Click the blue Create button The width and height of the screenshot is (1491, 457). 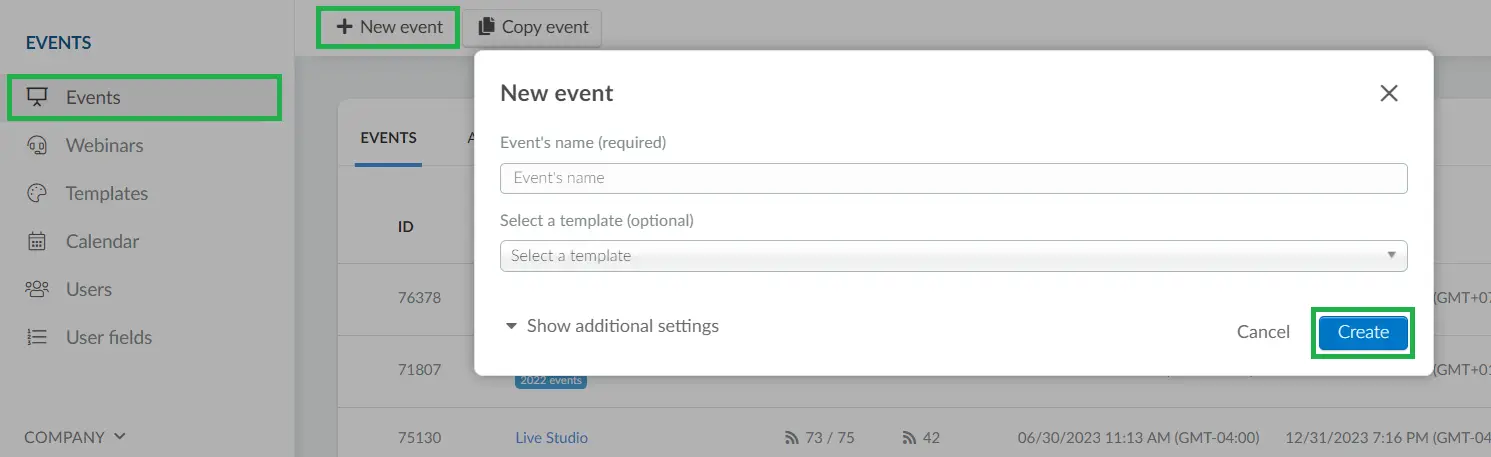pos(1363,332)
